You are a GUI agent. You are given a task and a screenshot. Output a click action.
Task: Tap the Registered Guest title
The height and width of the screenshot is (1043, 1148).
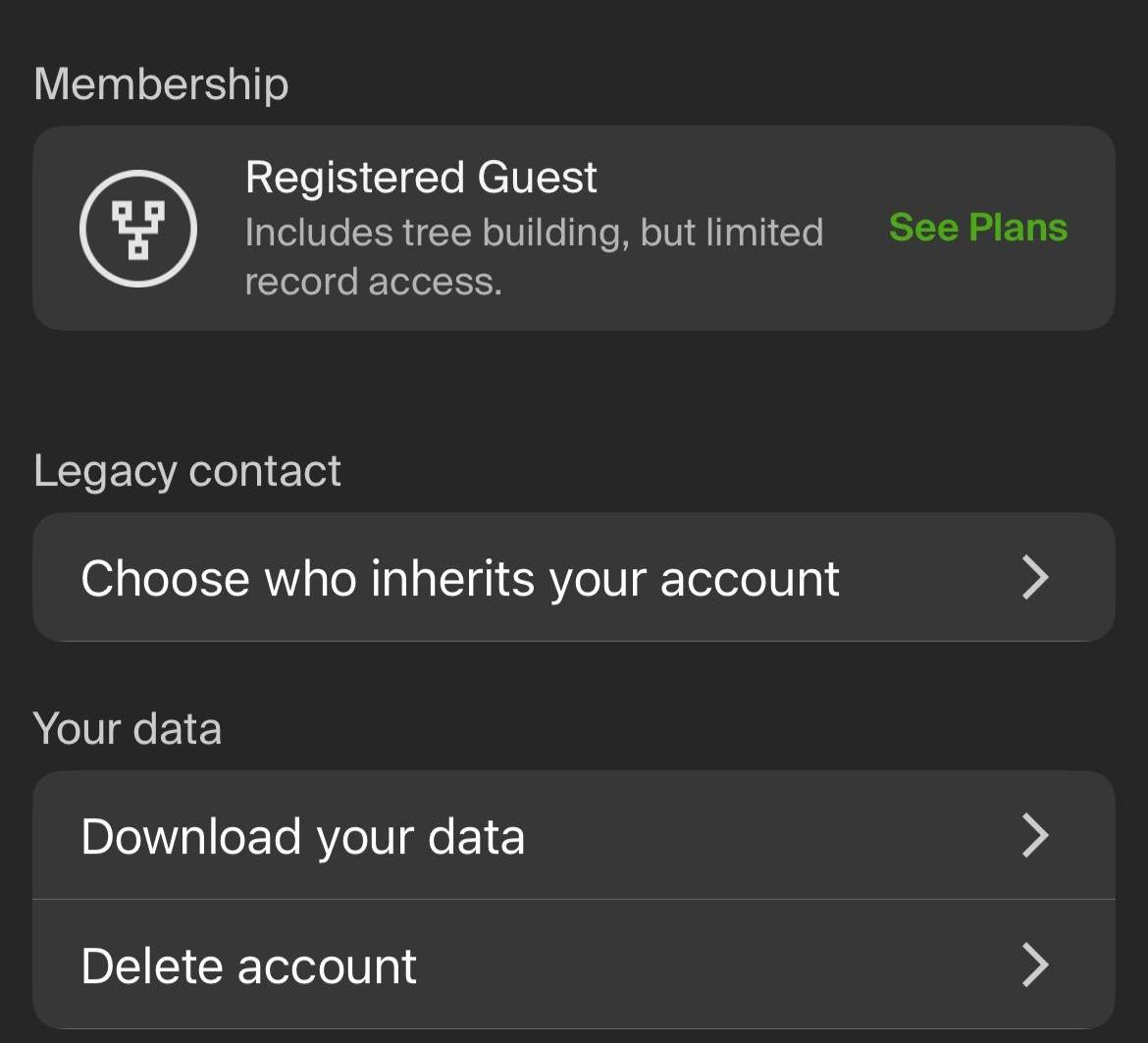[421, 178]
